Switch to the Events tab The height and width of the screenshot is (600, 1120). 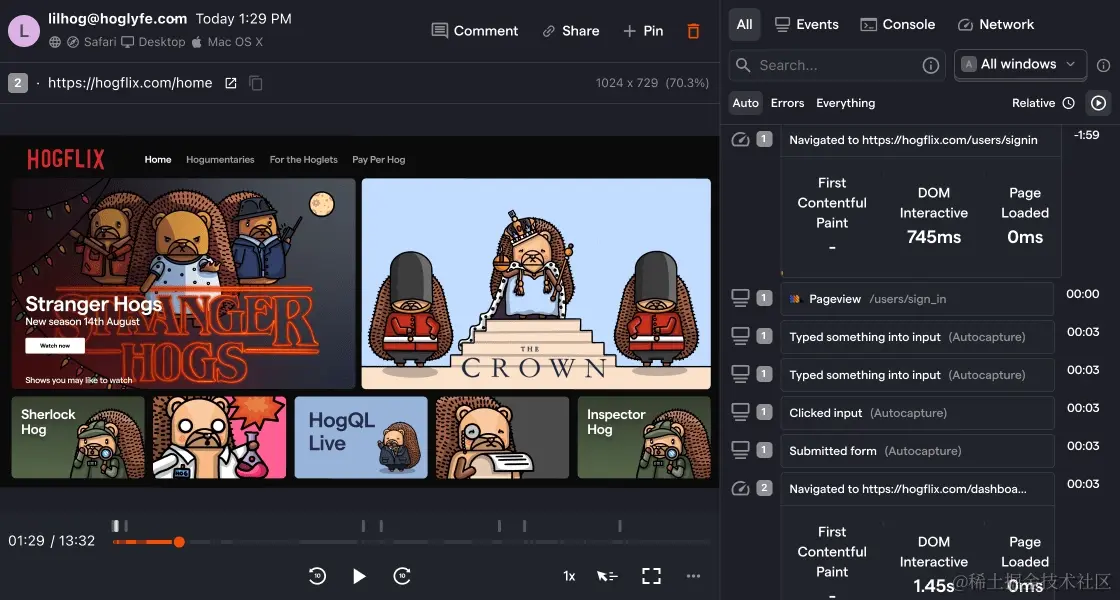[x=806, y=24]
